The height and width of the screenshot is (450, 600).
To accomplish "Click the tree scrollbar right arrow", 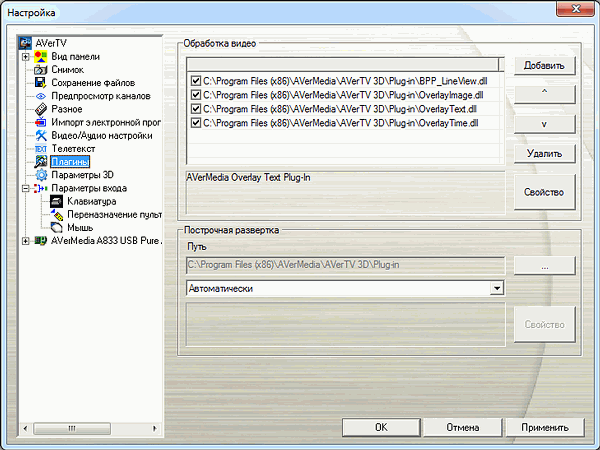I will 155,428.
